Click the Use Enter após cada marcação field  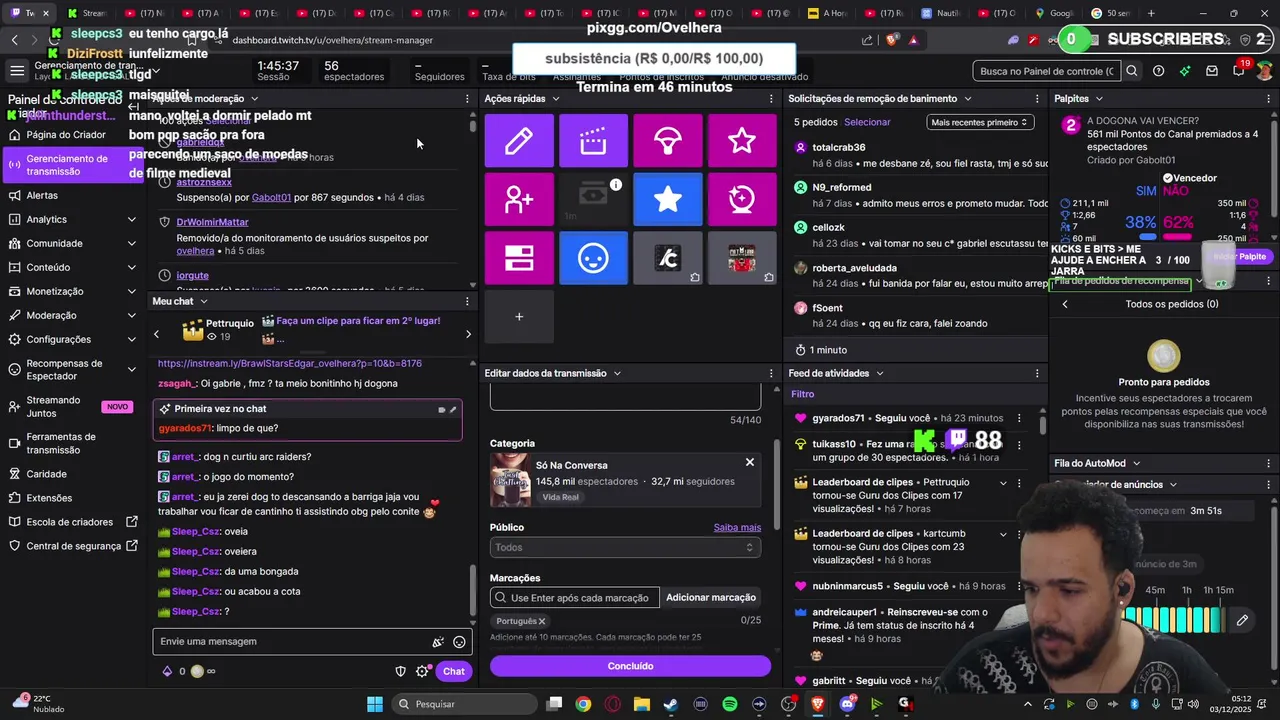pyautogui.click(x=575, y=597)
